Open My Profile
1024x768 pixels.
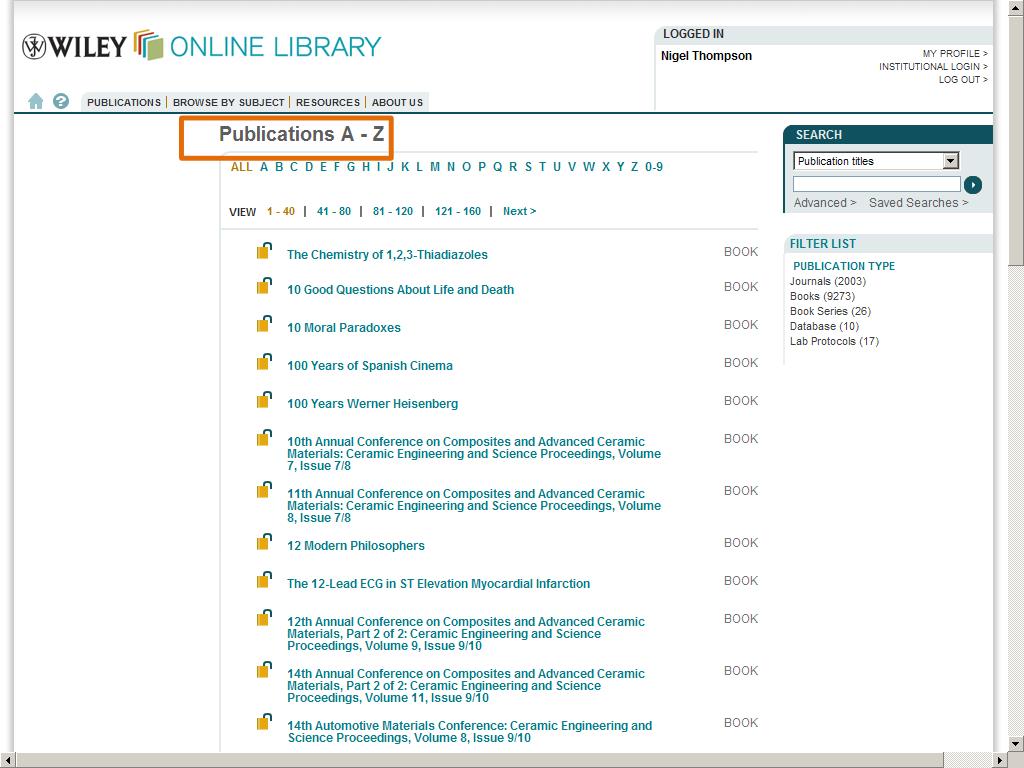coord(955,54)
